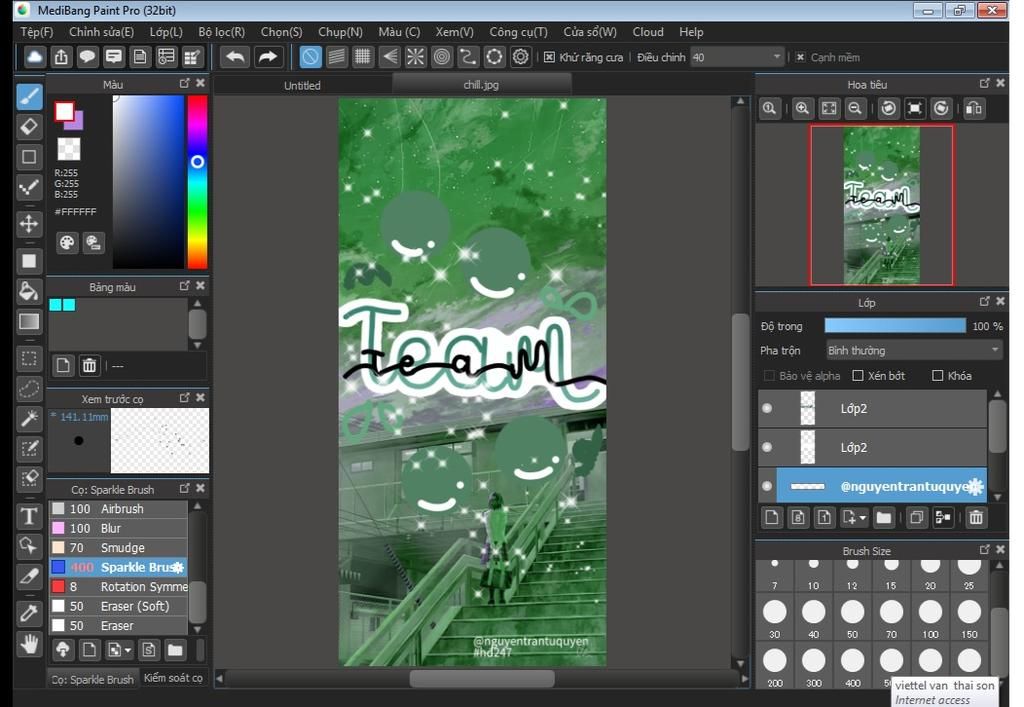Select the Move tool
The image size is (1024, 707).
point(29,224)
